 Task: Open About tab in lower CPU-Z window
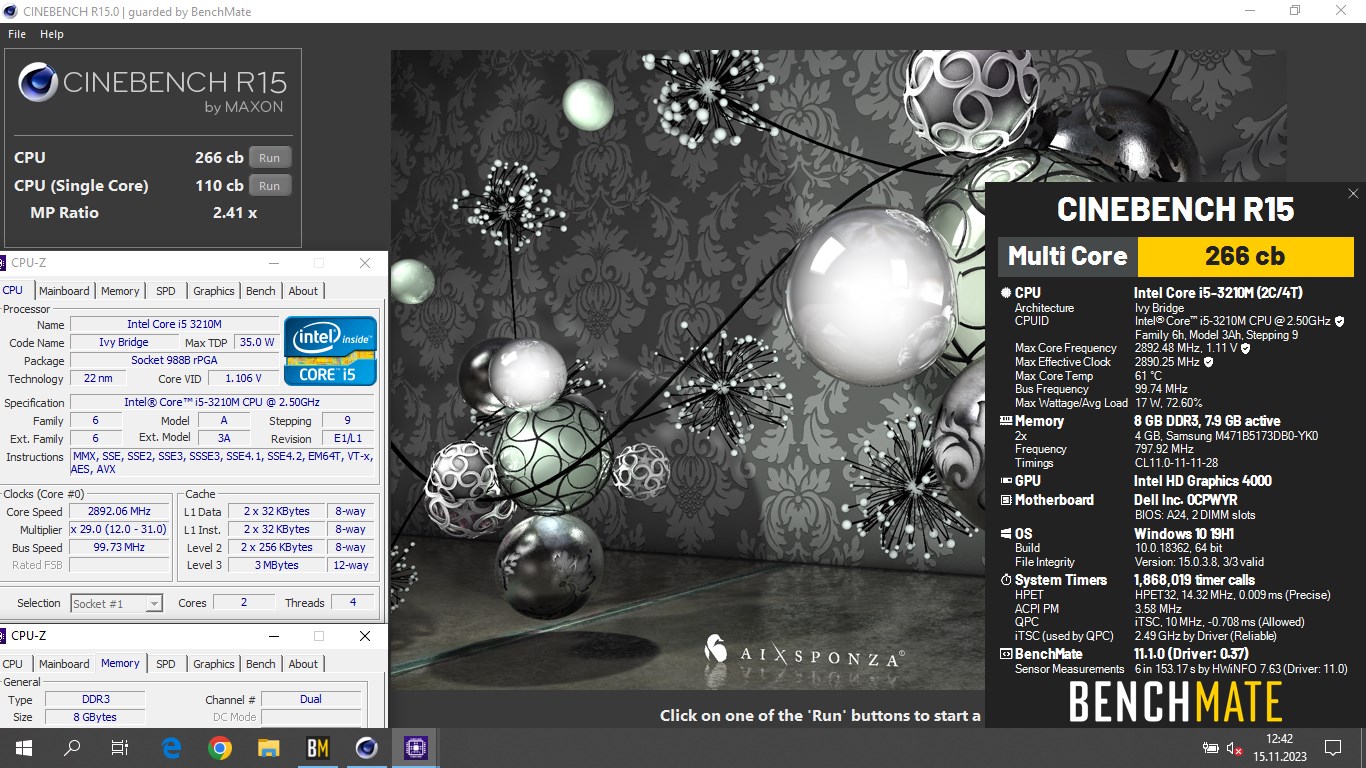(x=303, y=664)
